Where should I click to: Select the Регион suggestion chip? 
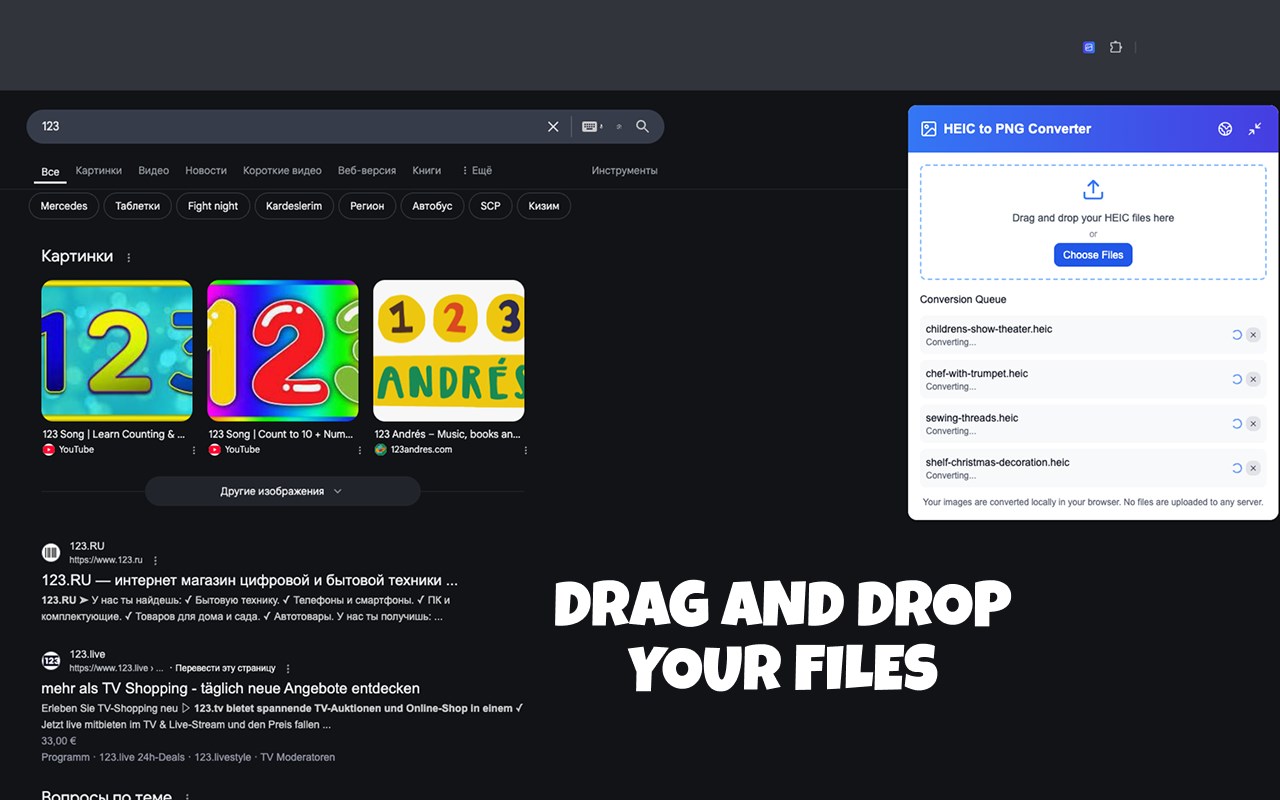tap(367, 206)
